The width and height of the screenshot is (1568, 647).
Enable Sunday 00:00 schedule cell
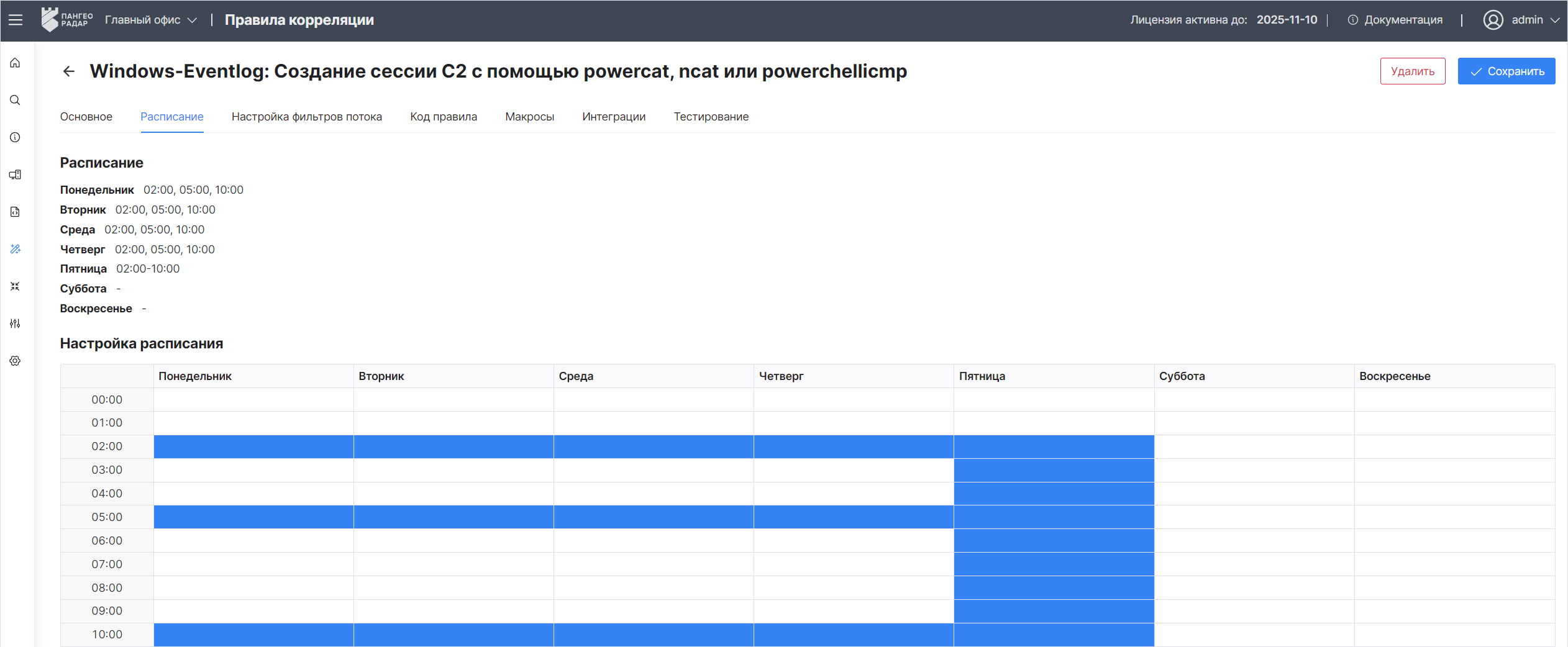click(x=1454, y=399)
